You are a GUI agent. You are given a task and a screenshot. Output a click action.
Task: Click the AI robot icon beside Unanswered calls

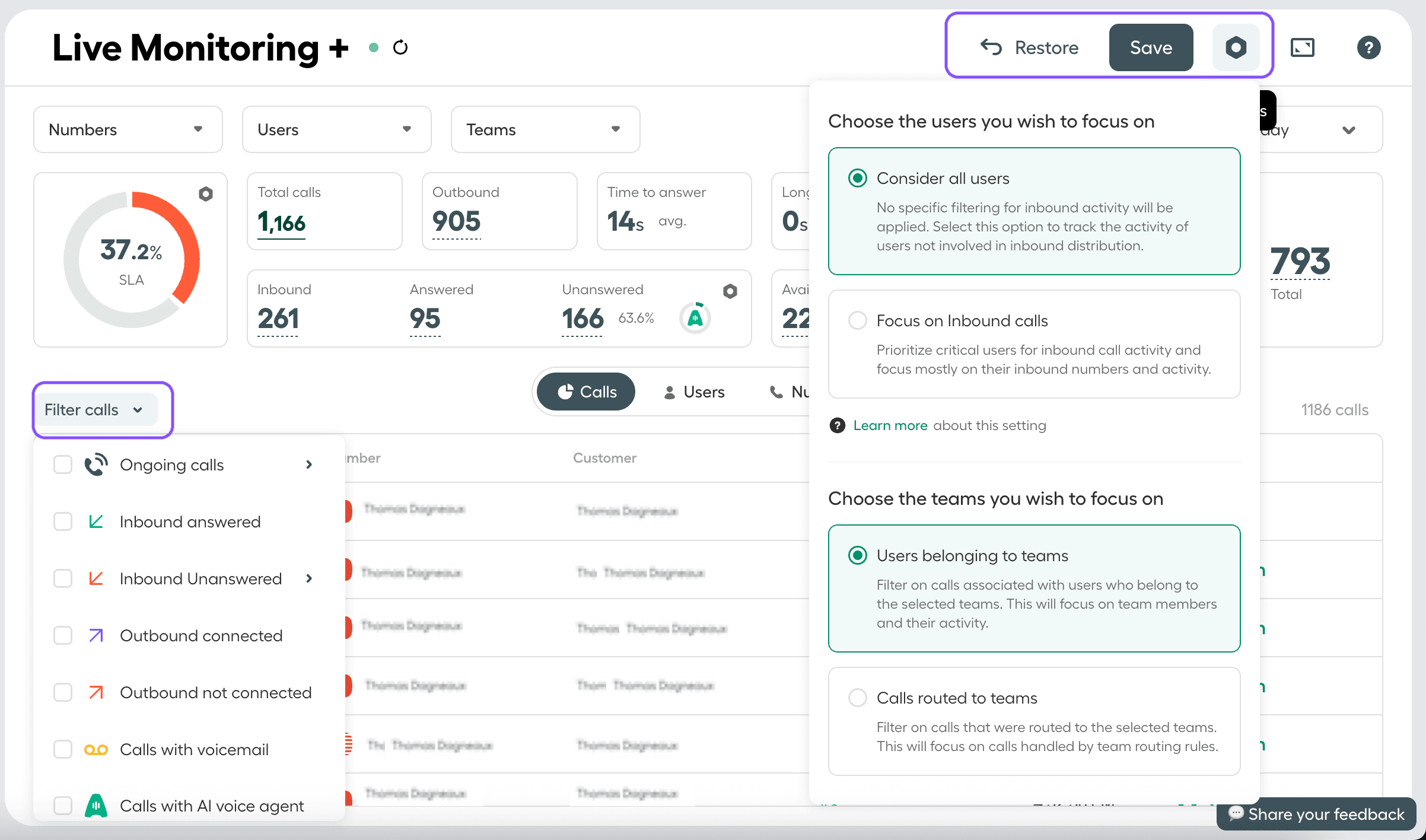[695, 317]
